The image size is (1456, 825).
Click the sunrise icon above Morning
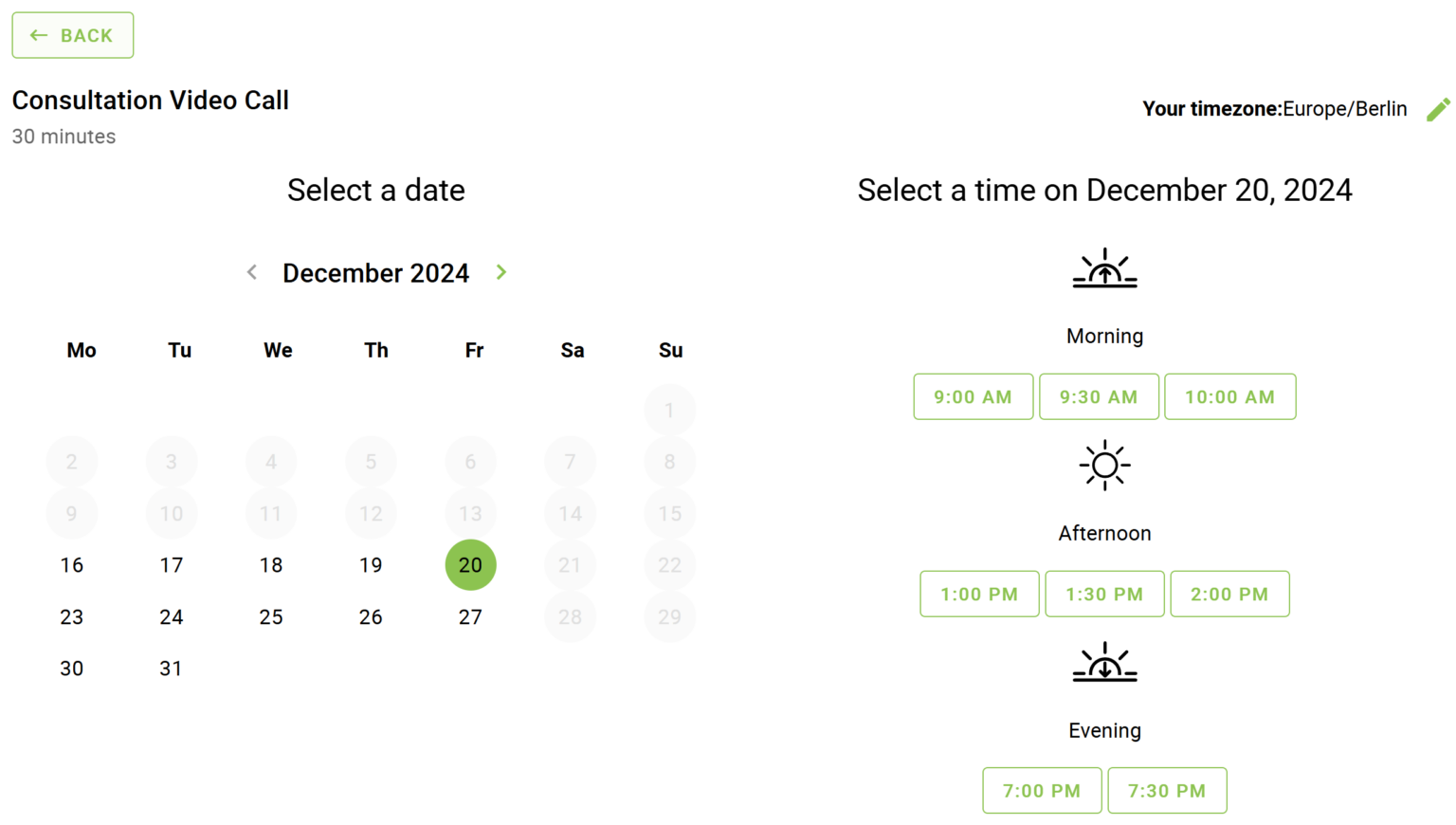1104,268
